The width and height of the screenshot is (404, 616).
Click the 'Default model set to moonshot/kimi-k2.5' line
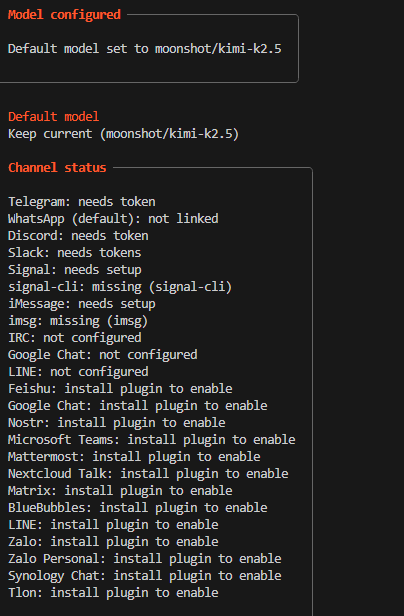pyautogui.click(x=145, y=49)
